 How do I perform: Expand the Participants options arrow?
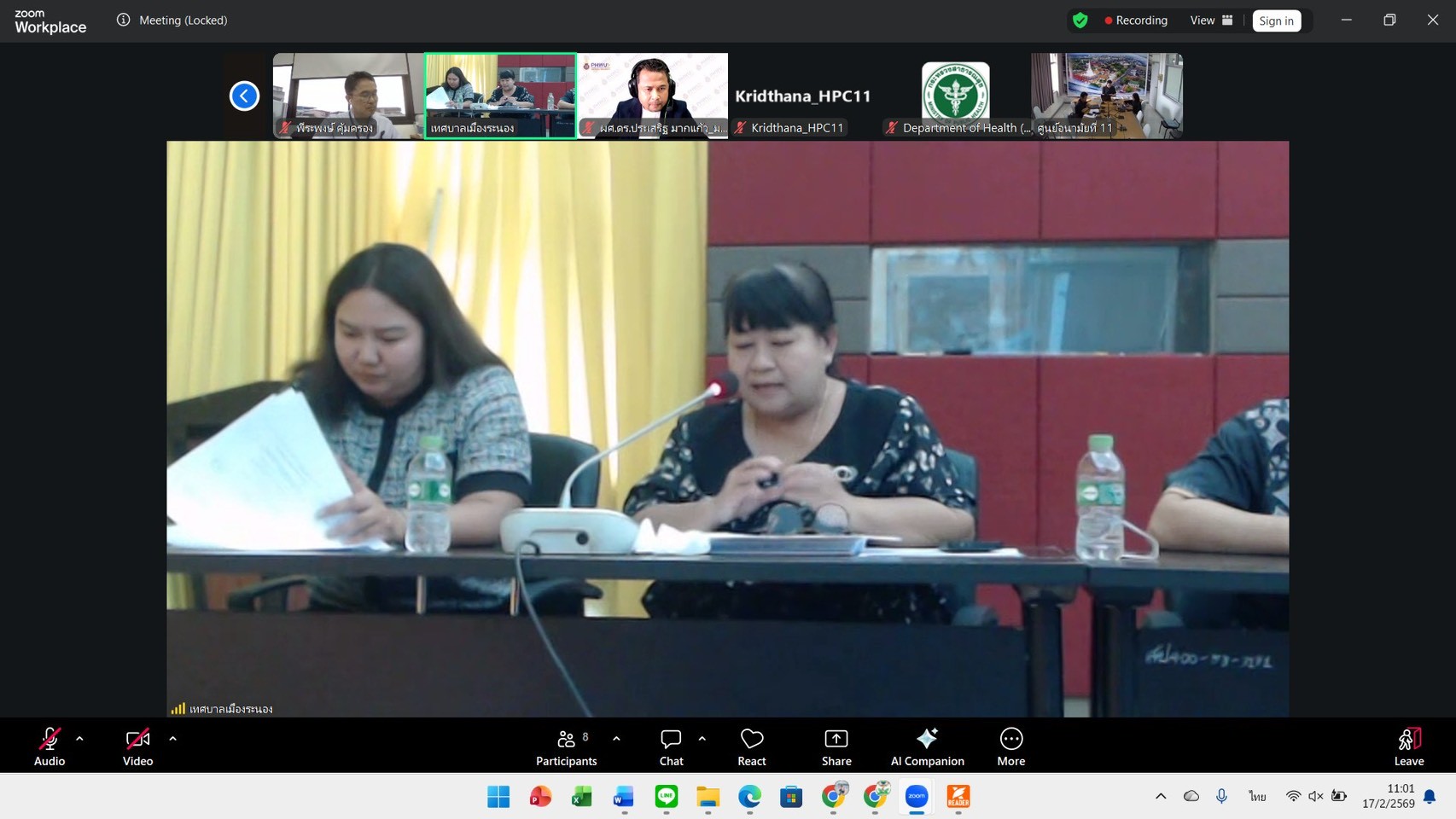point(616,739)
